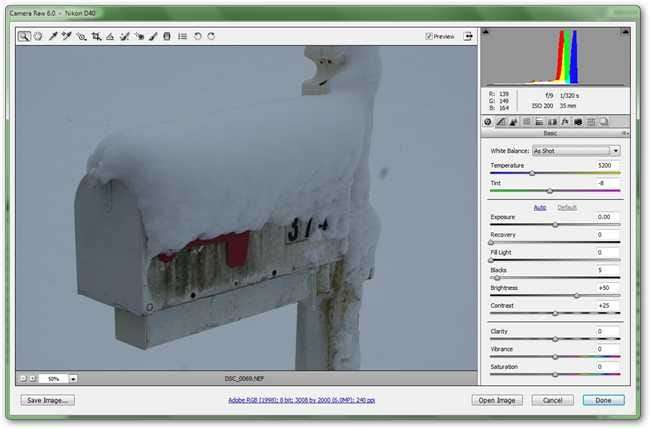Screen dimensions: 650x429
Task: Open the White Balance dropdown
Action: click(576, 150)
